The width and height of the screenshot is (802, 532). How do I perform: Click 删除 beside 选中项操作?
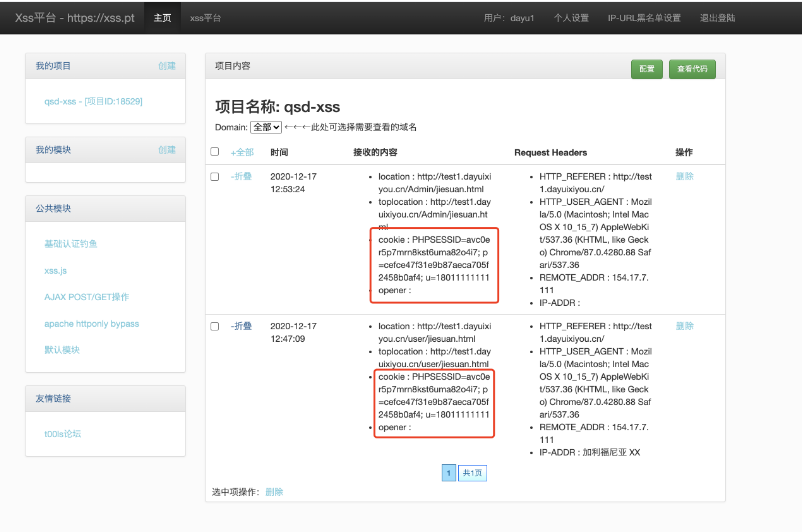274,492
